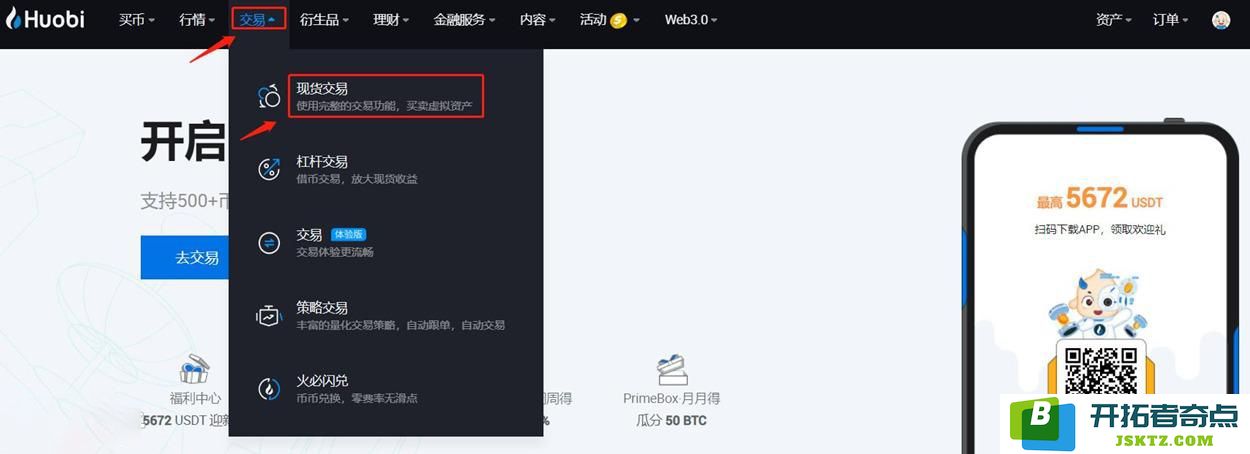Select the 现货交易 spot trading icon
This screenshot has width=1250, height=454.
pyautogui.click(x=269, y=96)
